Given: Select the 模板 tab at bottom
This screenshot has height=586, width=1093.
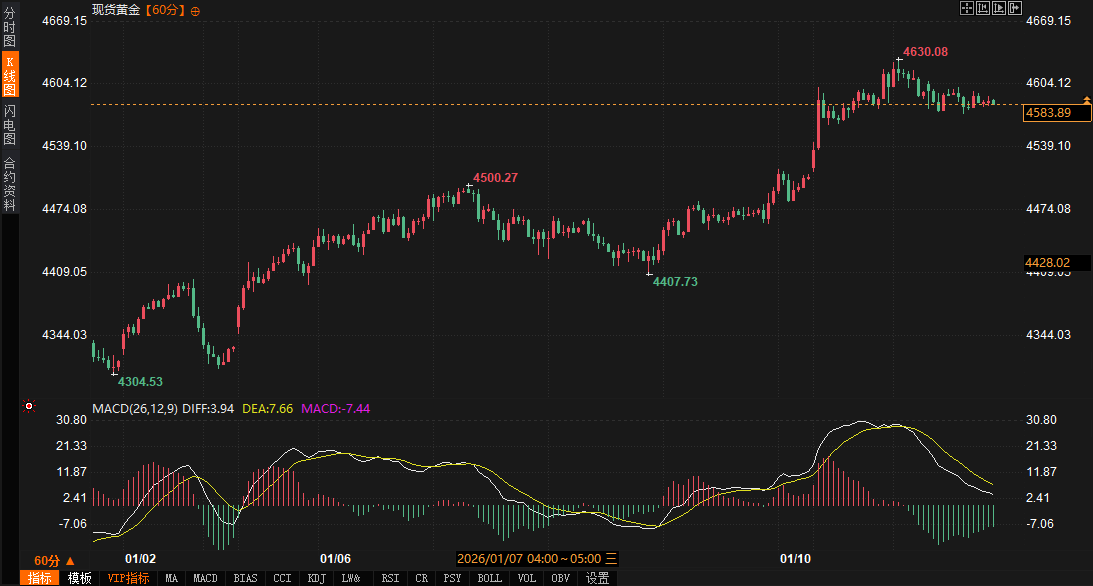Looking at the screenshot, I should pyautogui.click(x=80, y=578).
